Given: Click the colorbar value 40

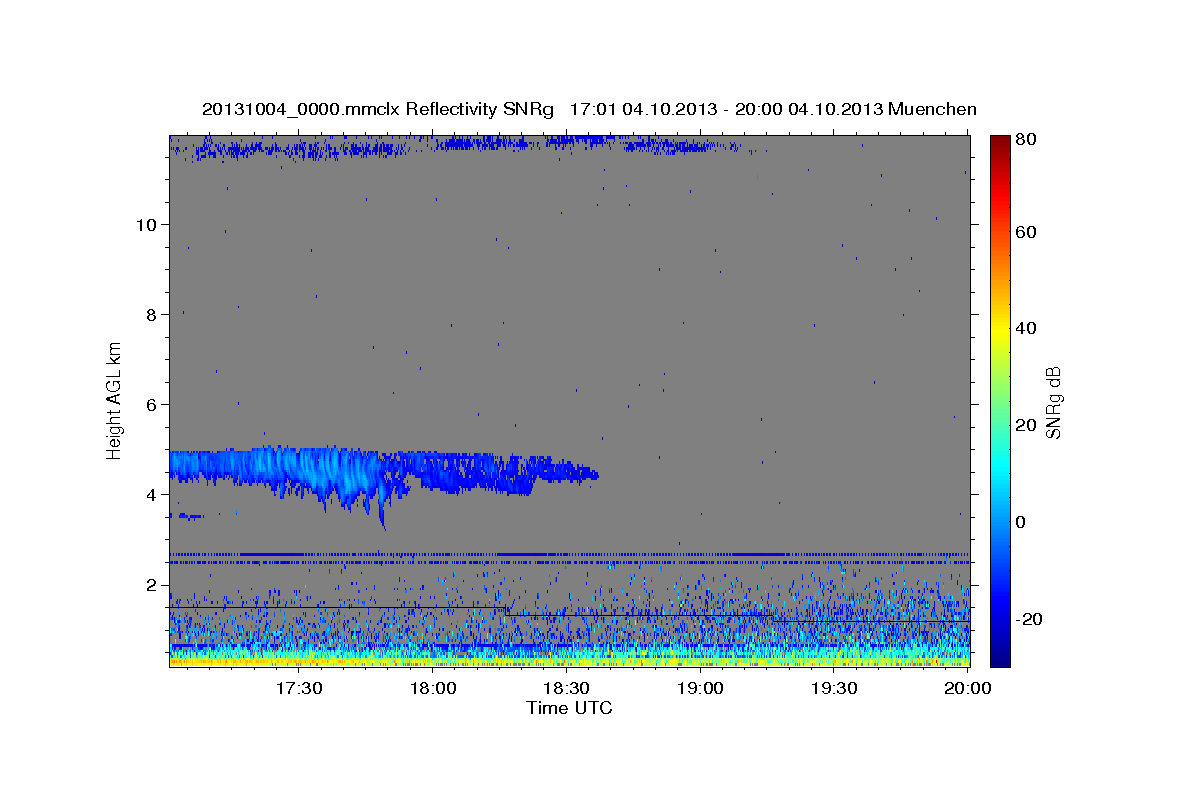Looking at the screenshot, I should click(1028, 328).
